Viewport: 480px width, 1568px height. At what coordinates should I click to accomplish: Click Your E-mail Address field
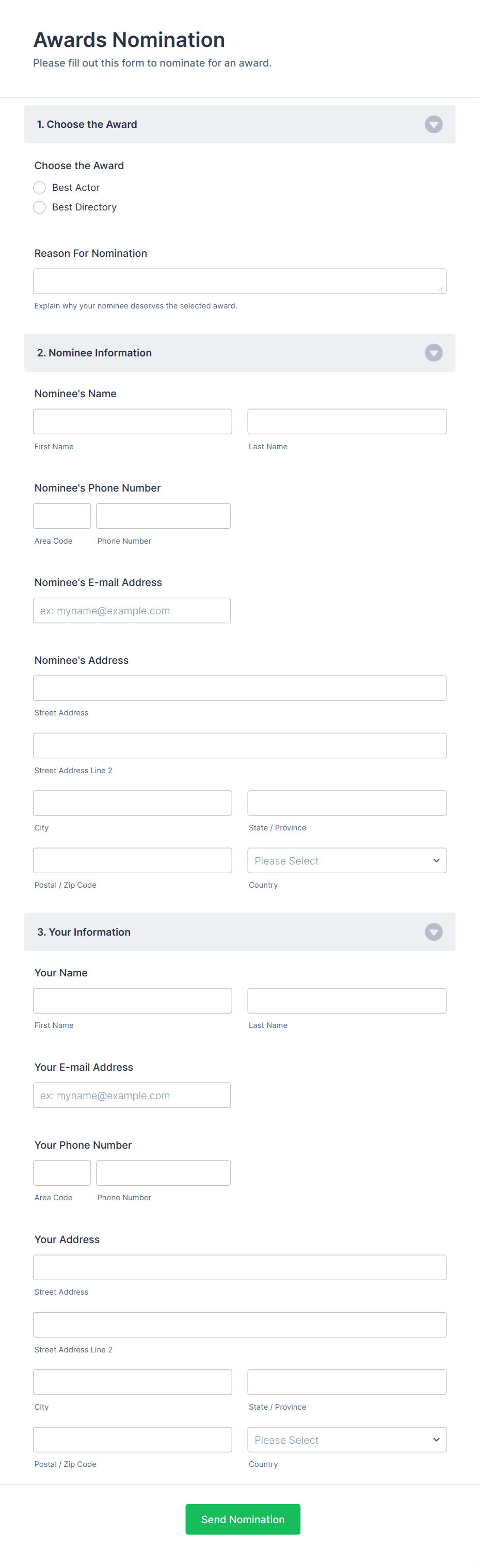click(132, 1095)
